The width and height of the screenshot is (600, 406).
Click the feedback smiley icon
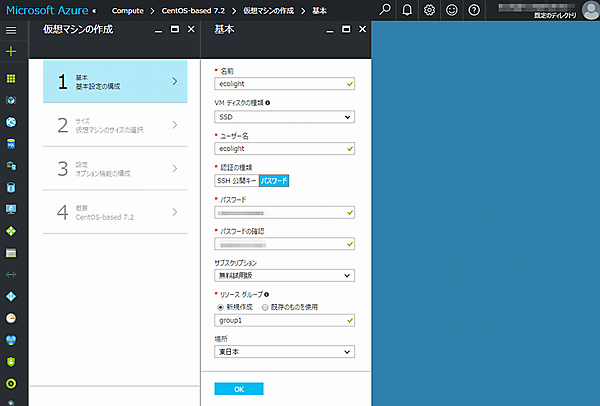coord(452,9)
